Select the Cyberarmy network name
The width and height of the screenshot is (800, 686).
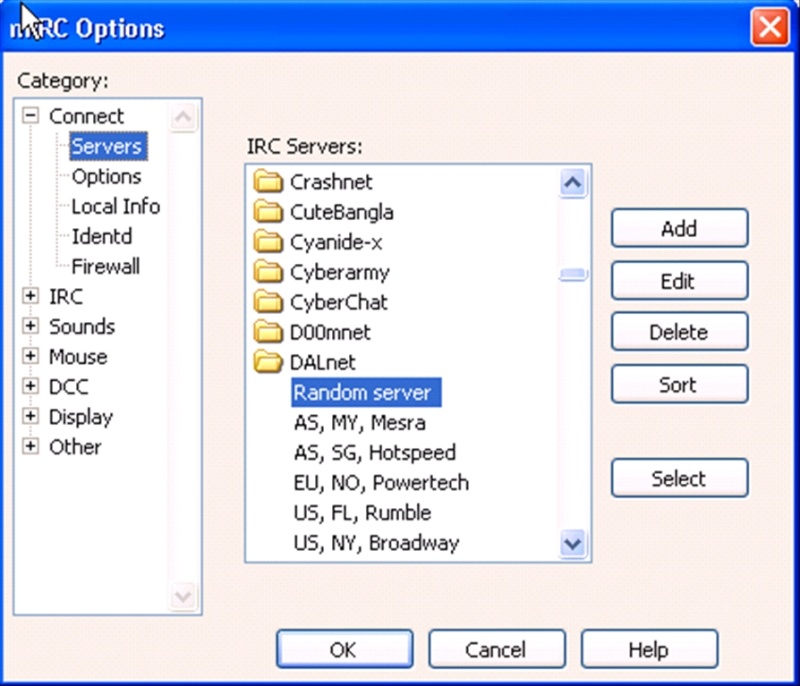340,272
